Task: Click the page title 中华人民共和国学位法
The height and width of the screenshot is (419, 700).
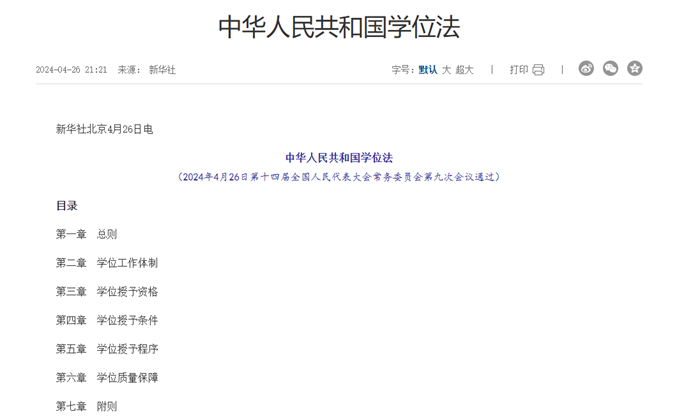Action: (x=339, y=26)
